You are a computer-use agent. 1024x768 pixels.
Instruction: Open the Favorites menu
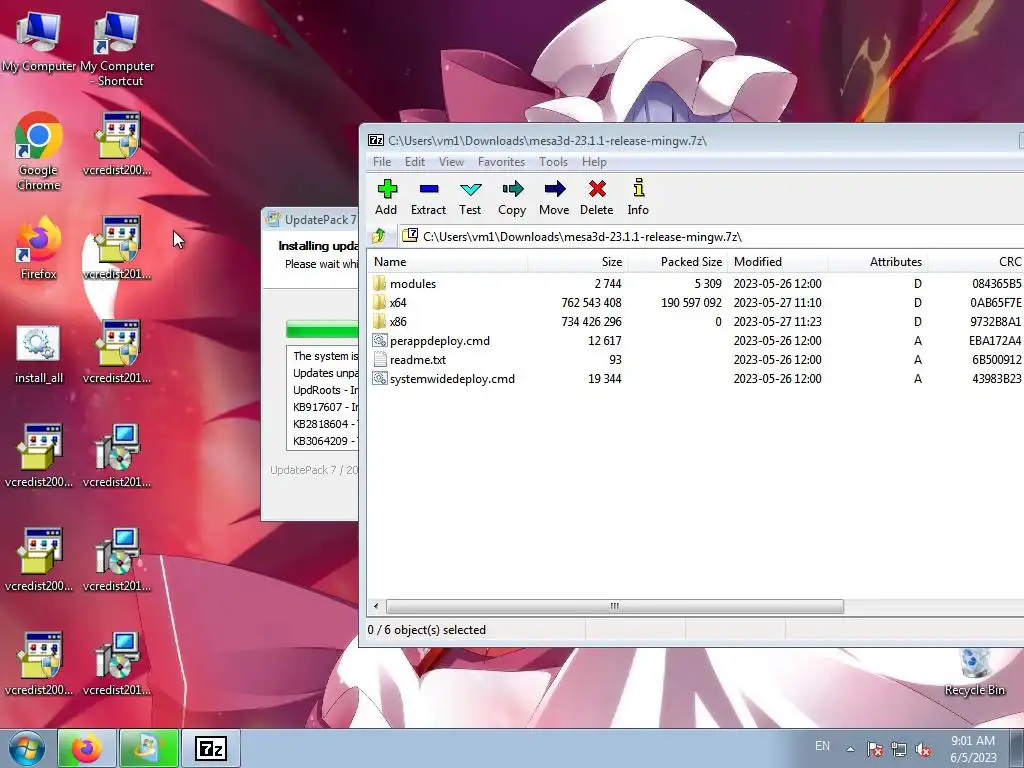point(502,162)
